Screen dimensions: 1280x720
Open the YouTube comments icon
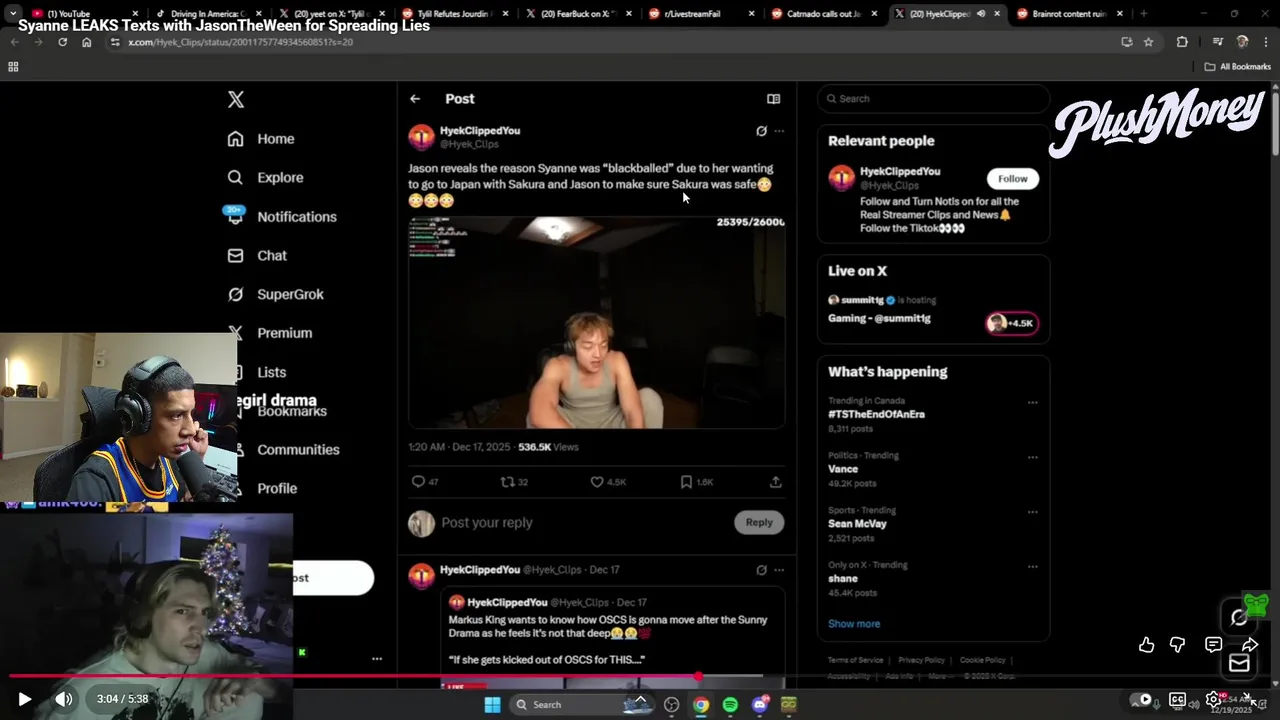(x=1213, y=645)
